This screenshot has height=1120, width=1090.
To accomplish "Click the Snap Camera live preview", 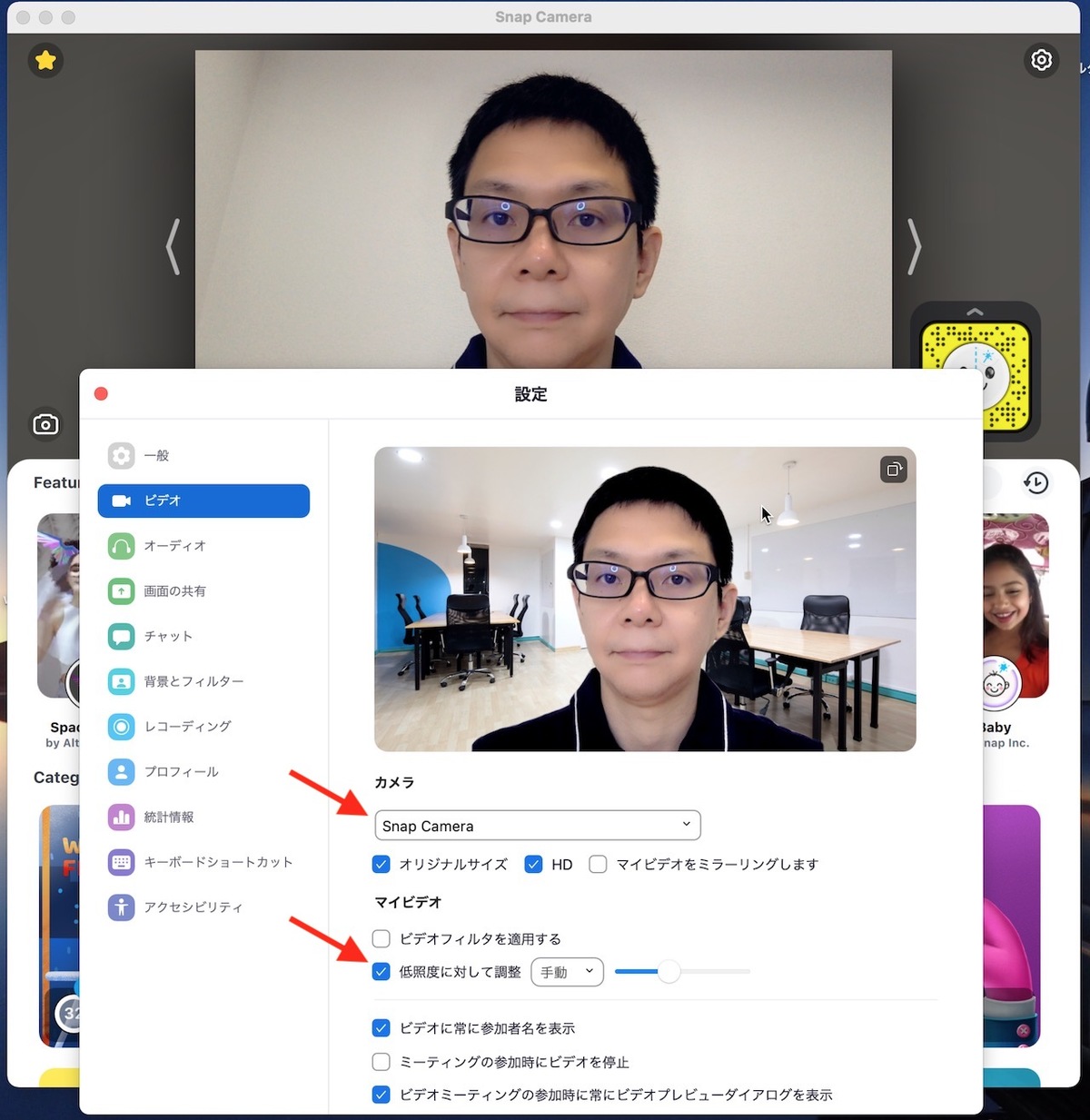I will 543,209.
